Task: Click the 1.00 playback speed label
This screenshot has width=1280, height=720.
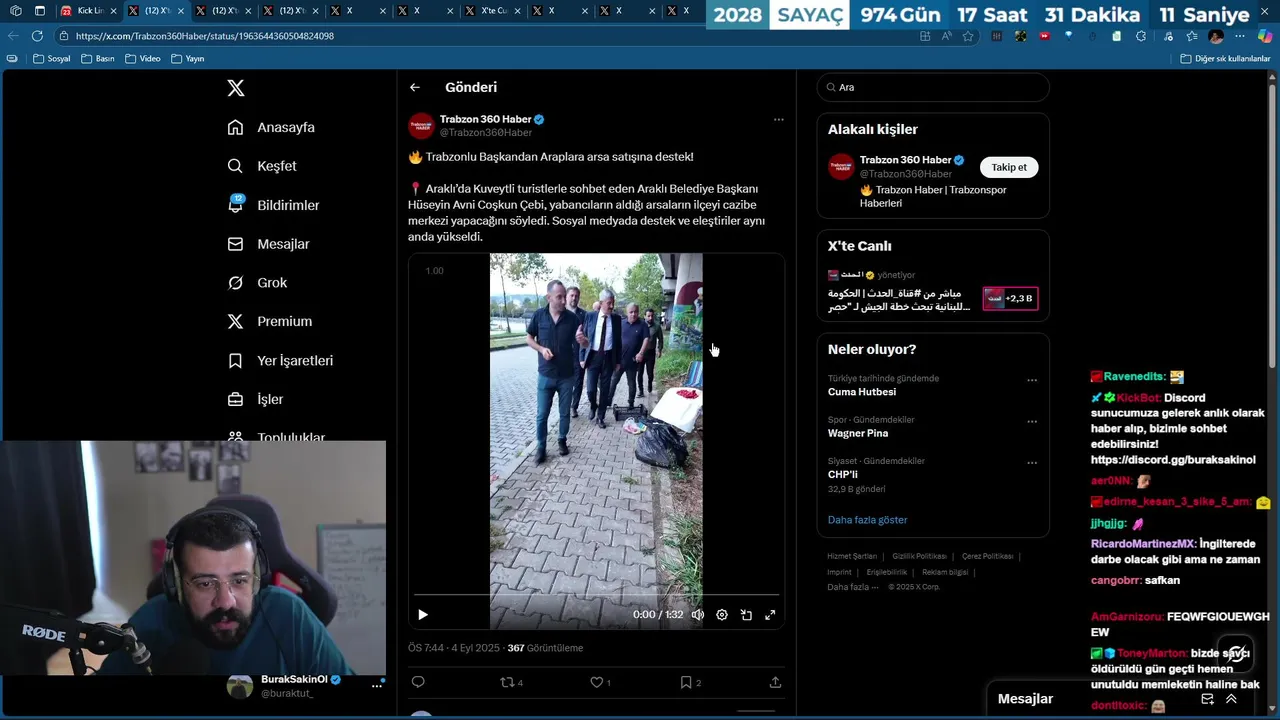Action: point(434,271)
